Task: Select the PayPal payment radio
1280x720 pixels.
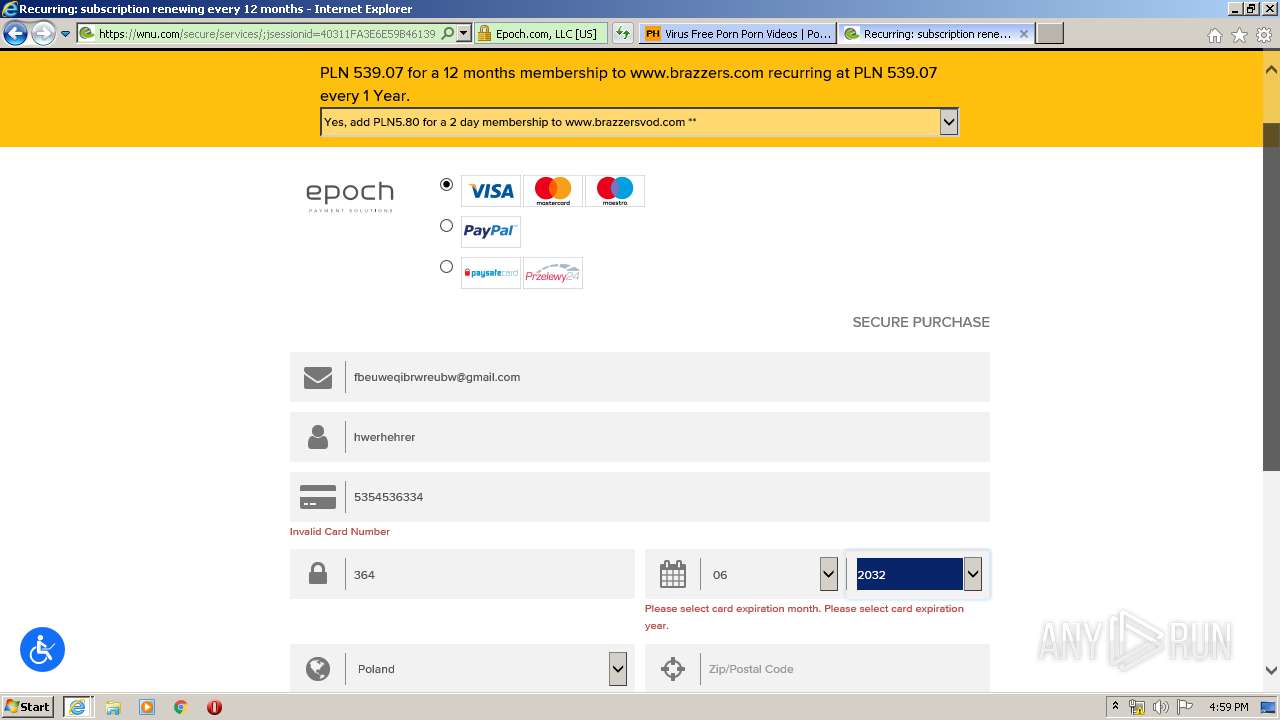Action: [x=446, y=225]
